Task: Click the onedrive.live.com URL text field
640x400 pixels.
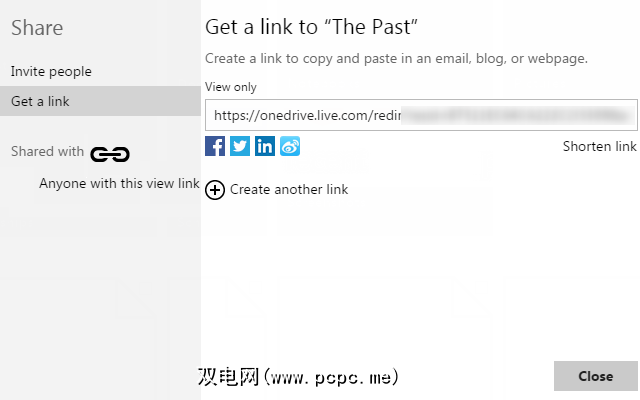Action: (300, 116)
